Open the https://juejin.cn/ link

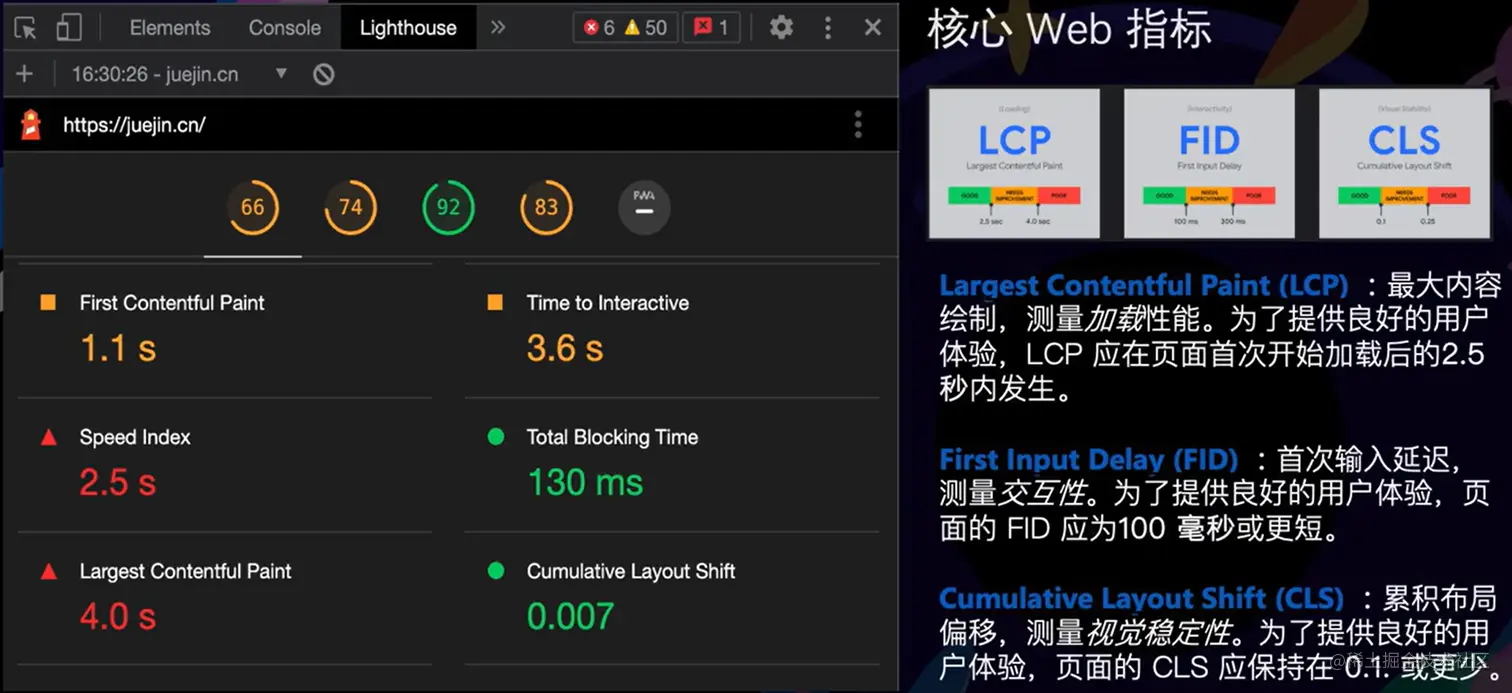click(x=134, y=125)
